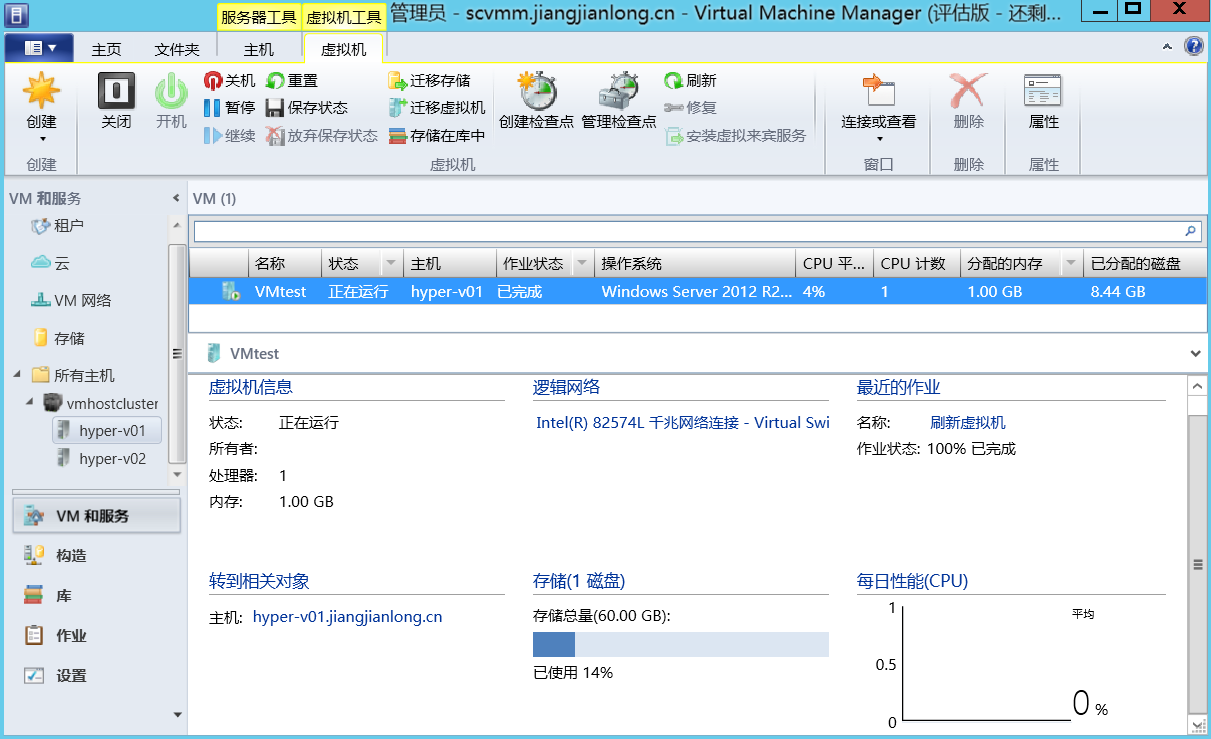Click the Discard Saved State (放弃保存状态) button
Image resolution: width=1211 pixels, height=739 pixels.
(321, 135)
